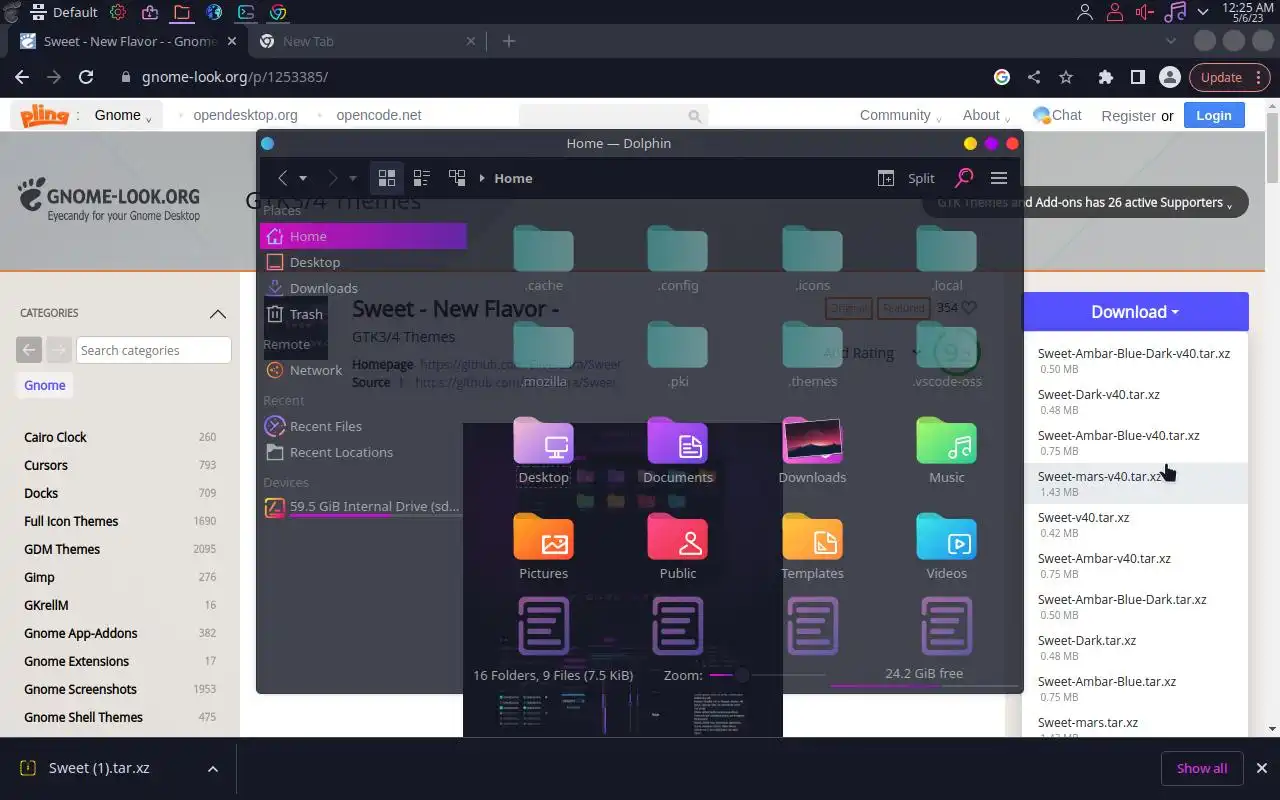Select the Public folder icon

pos(677,537)
